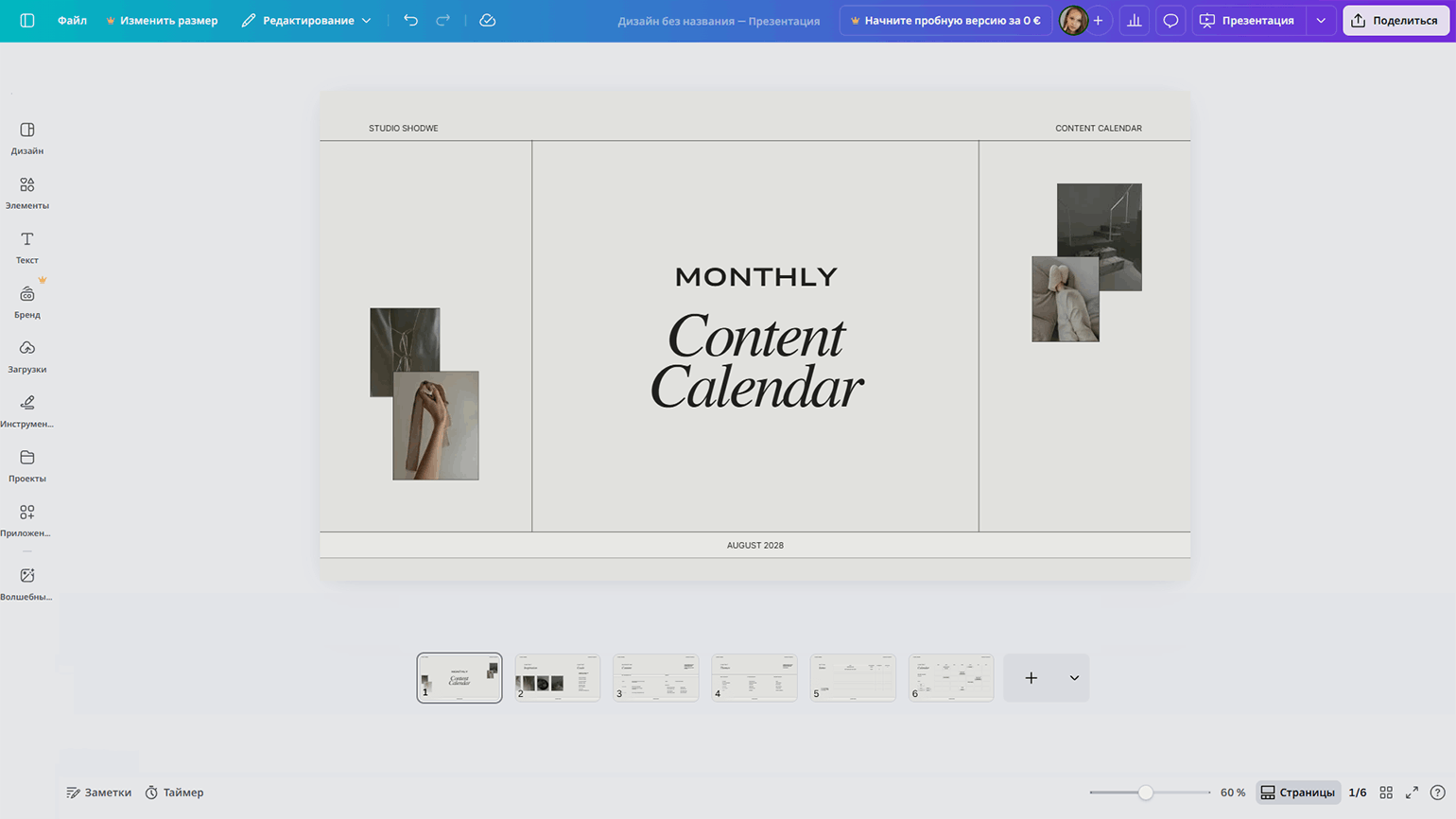The image size is (1456, 819).
Task: Toggle the Pages (Страницы) thumbnail strip
Action: point(1298,793)
